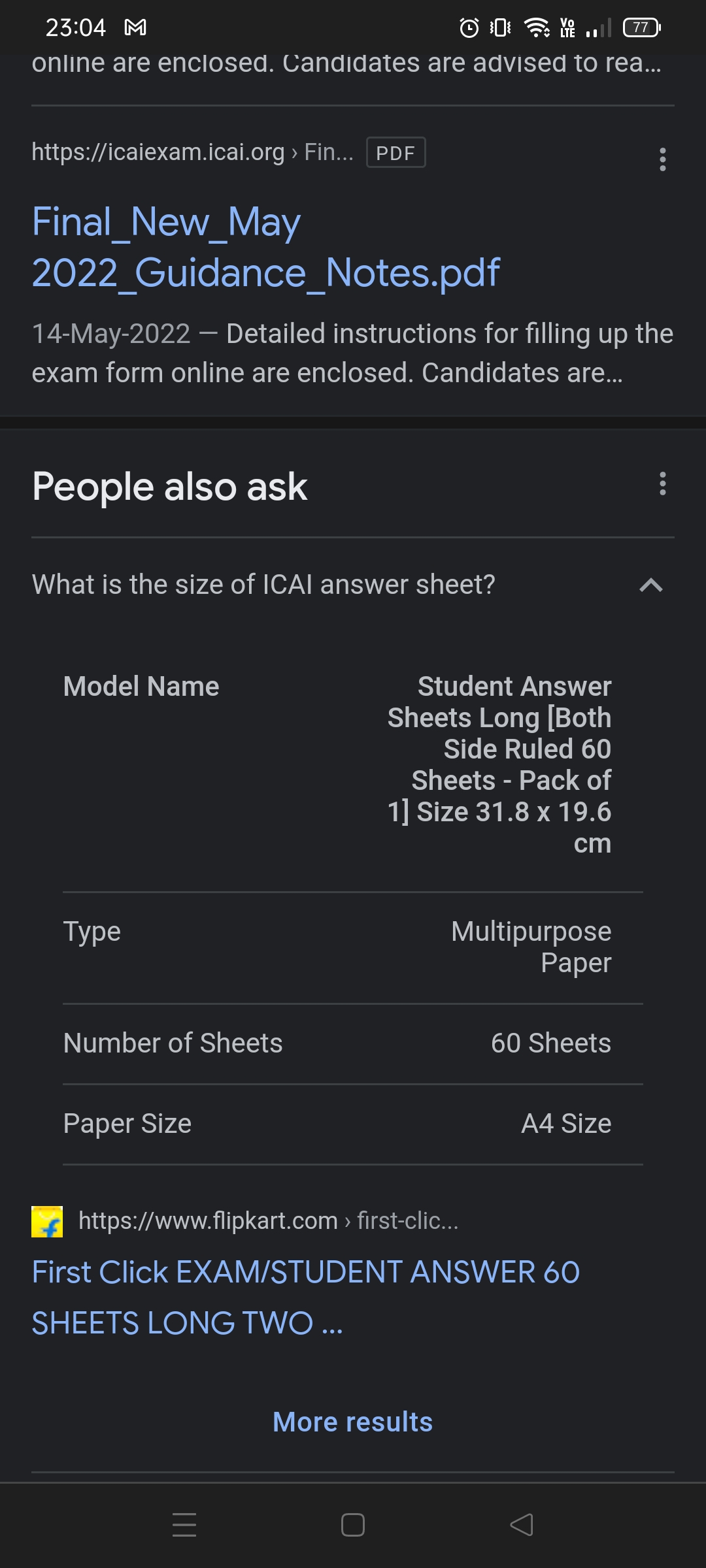The height and width of the screenshot is (1568, 706).
Task: Tap the Flipkart favicon icon
Action: click(x=47, y=1222)
